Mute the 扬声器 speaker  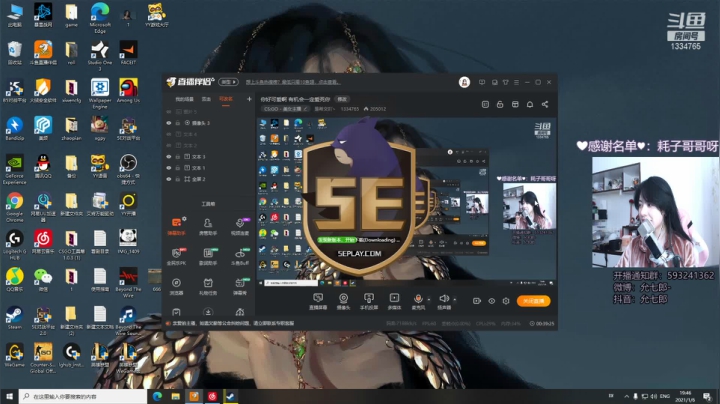(444, 302)
